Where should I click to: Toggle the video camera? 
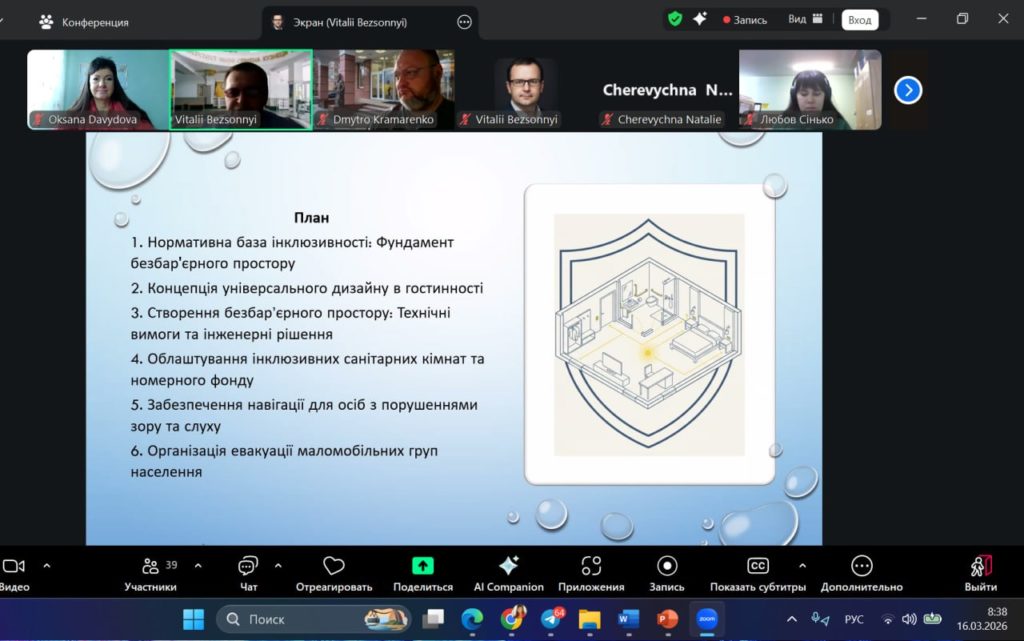click(x=14, y=573)
